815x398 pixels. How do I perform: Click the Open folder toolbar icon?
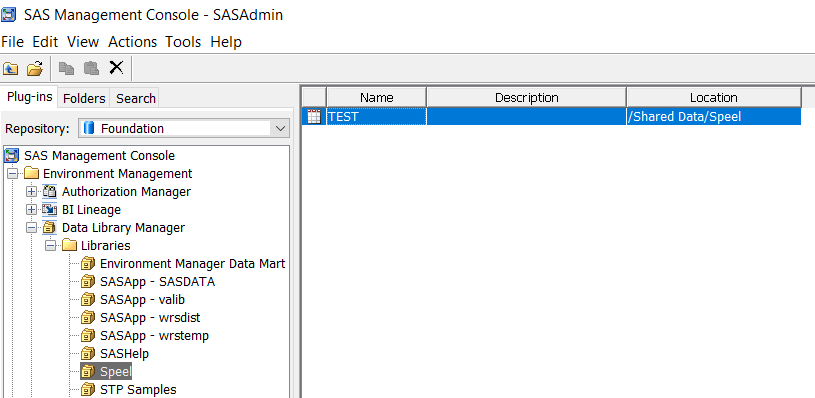click(x=35, y=68)
